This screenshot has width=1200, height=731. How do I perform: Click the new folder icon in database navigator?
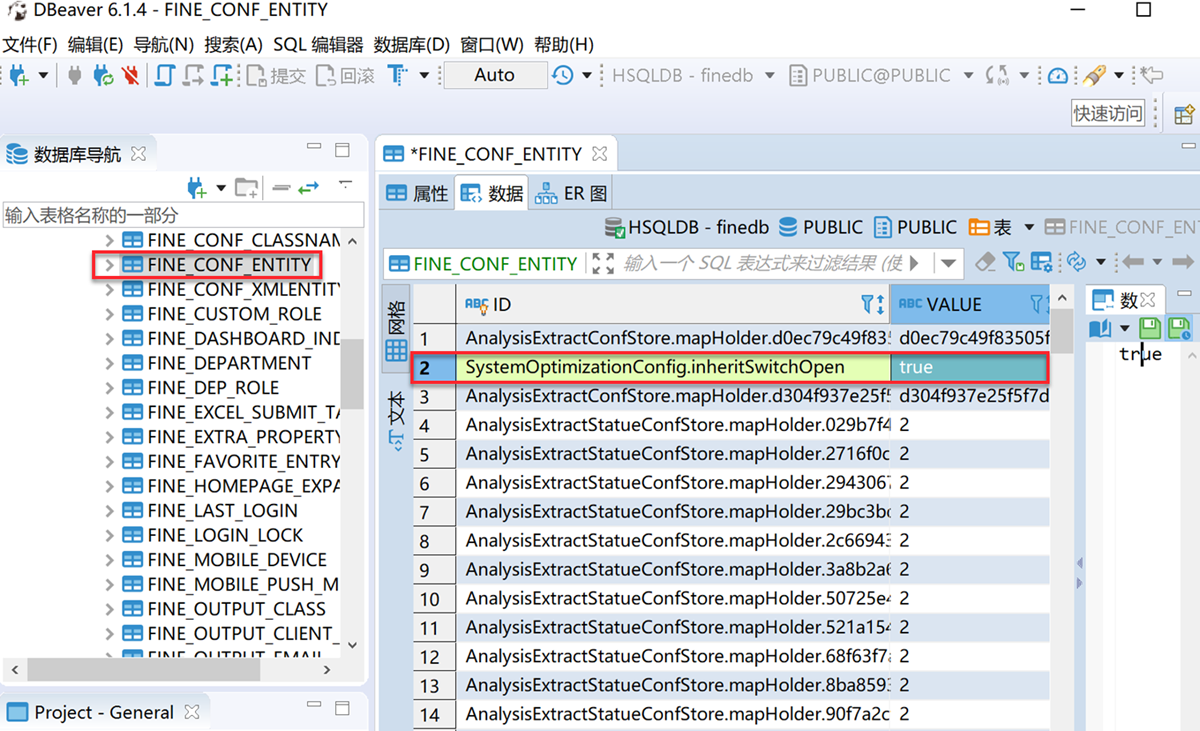coord(246,187)
